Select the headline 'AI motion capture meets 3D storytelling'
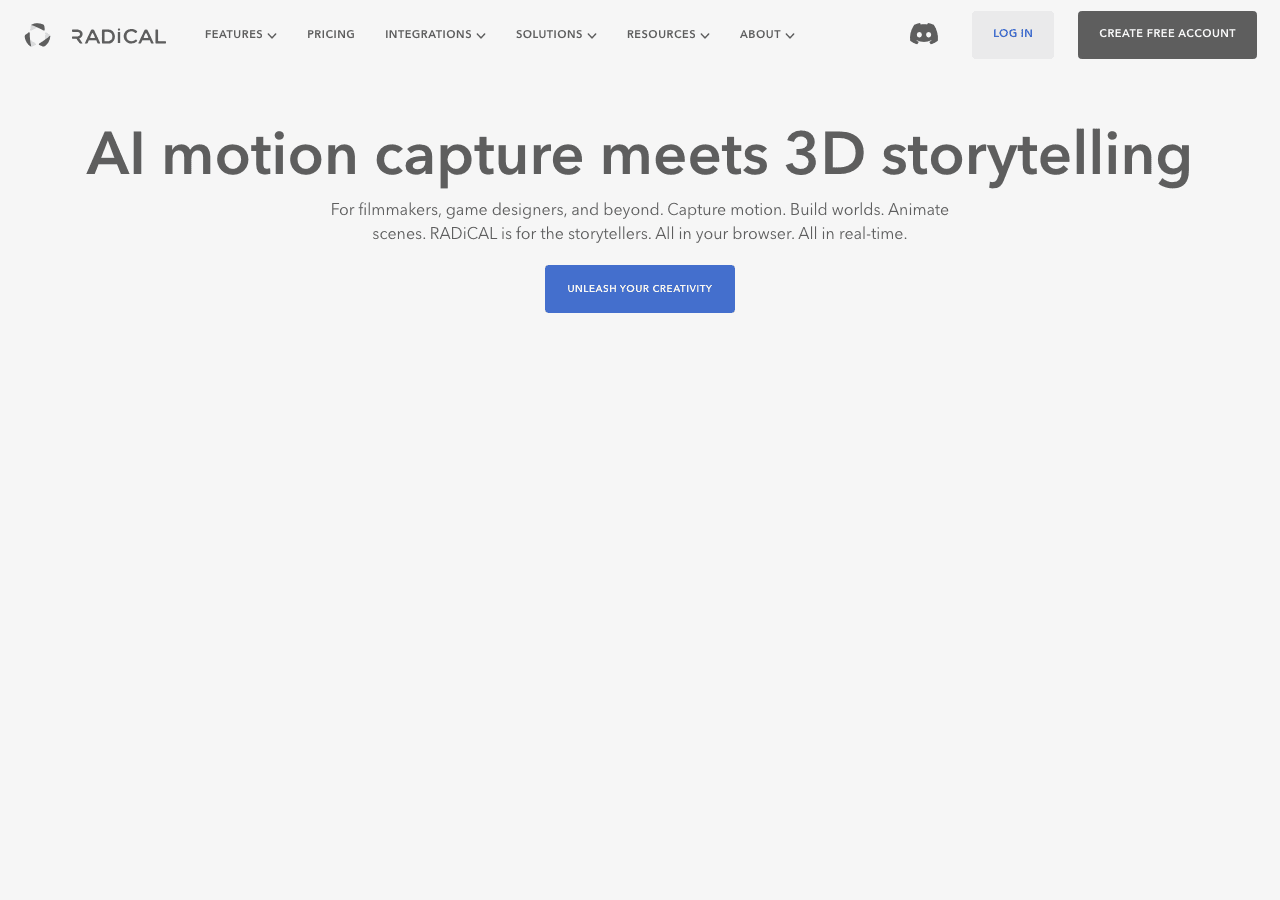This screenshot has height=900, width=1280. (x=640, y=156)
